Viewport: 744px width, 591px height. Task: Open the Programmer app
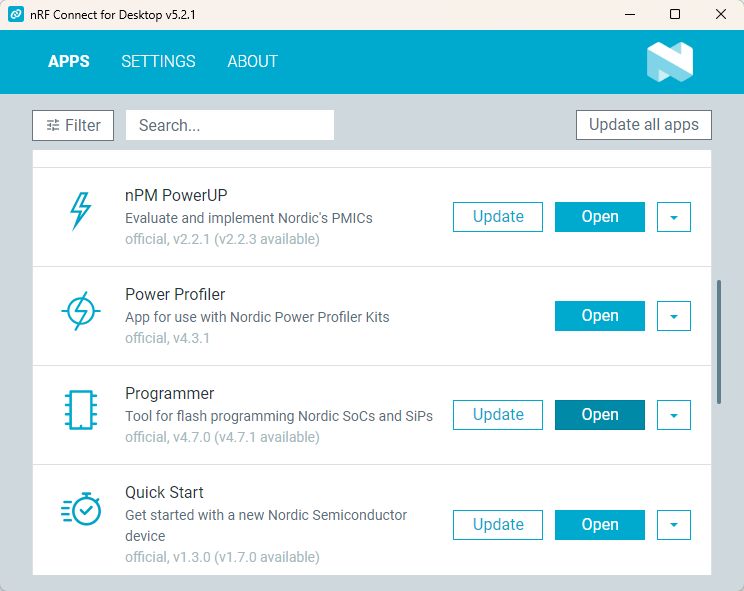(600, 415)
